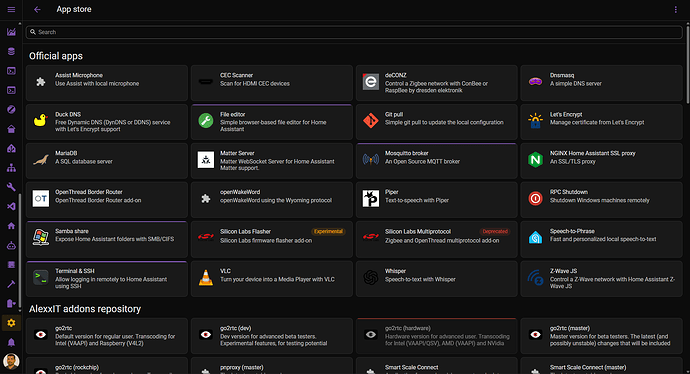Open the database stack icon in the sidebar
The height and width of the screenshot is (374, 690).
coord(11,51)
